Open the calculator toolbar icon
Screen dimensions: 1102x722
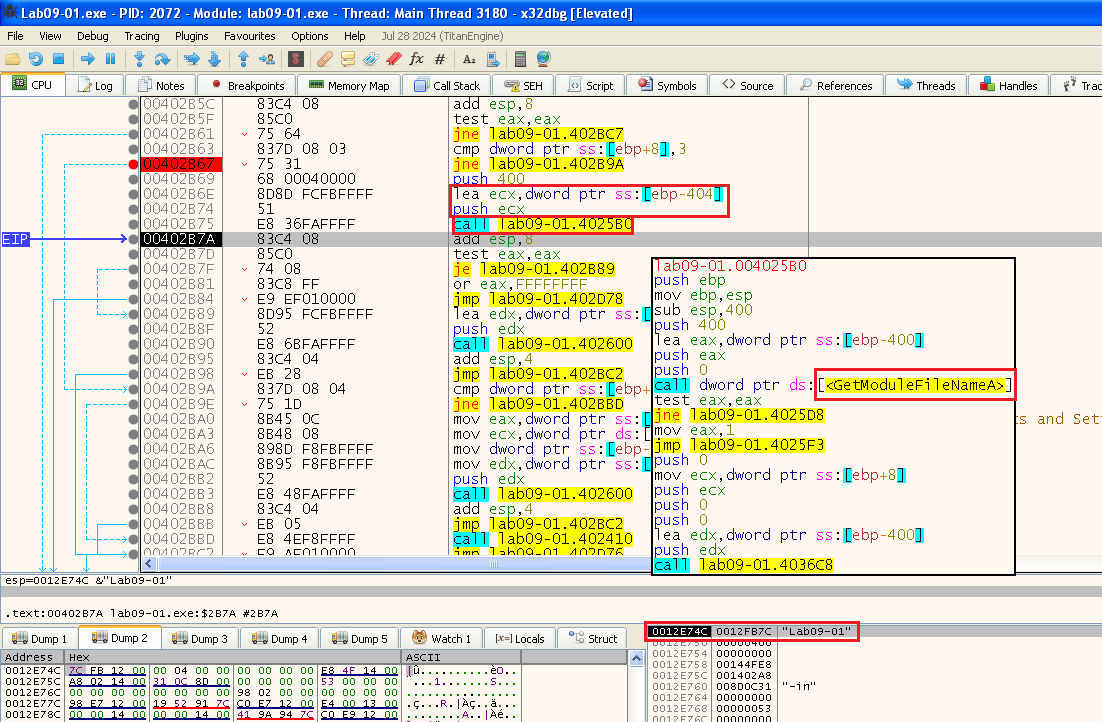tap(519, 59)
